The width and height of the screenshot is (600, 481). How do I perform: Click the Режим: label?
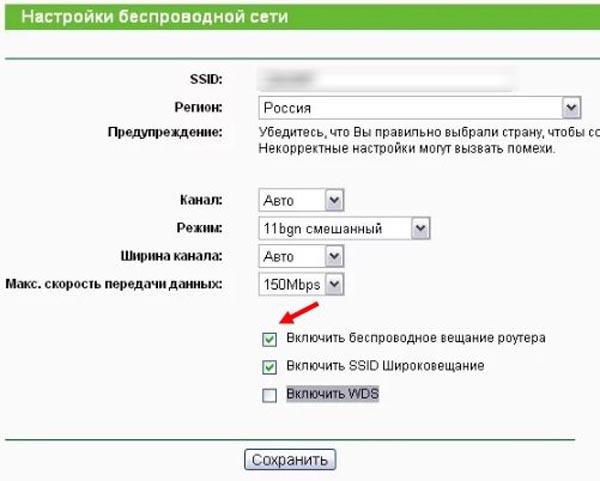(x=200, y=228)
